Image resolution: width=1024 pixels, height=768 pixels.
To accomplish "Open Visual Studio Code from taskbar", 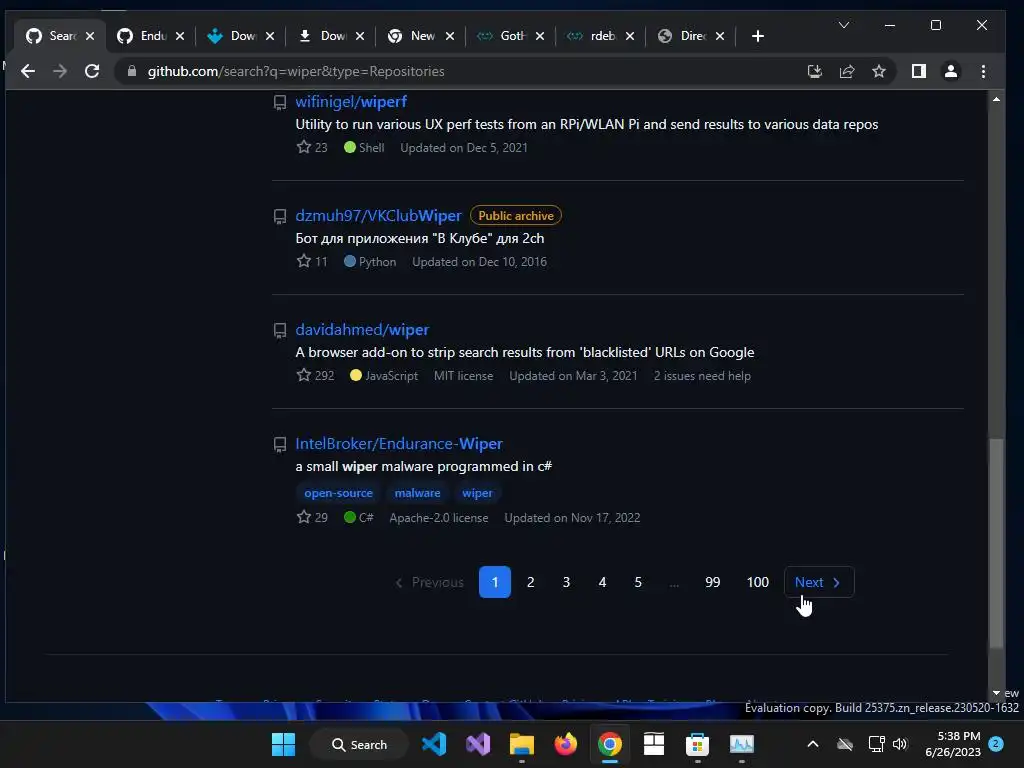I will click(434, 744).
